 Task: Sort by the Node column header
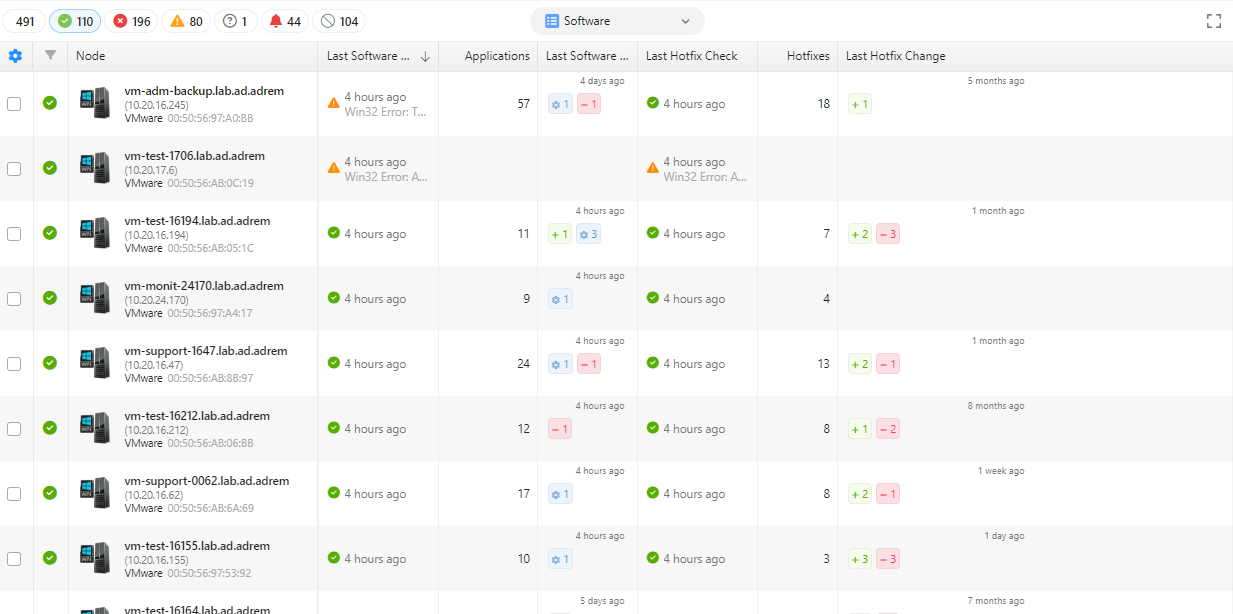click(x=90, y=56)
